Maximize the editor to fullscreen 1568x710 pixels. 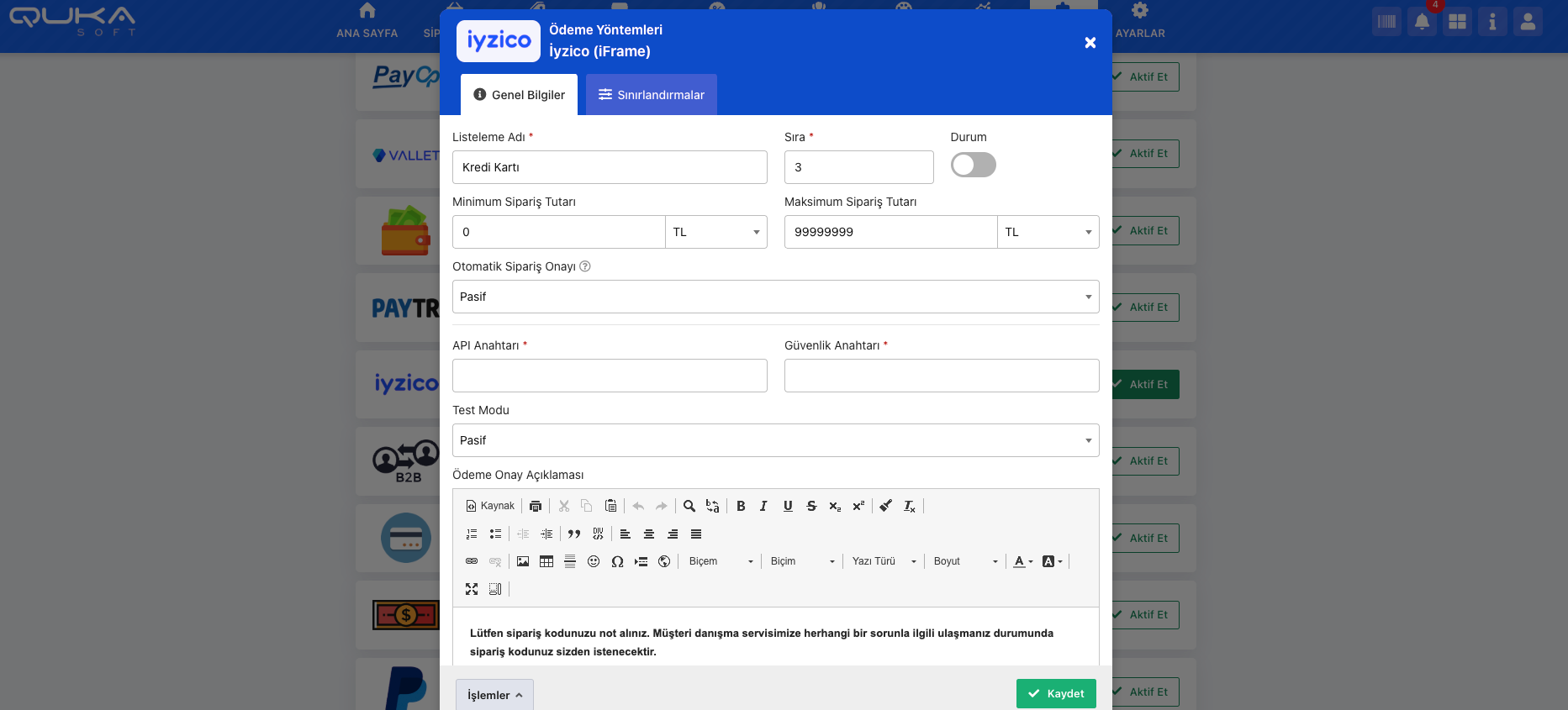pyautogui.click(x=472, y=589)
